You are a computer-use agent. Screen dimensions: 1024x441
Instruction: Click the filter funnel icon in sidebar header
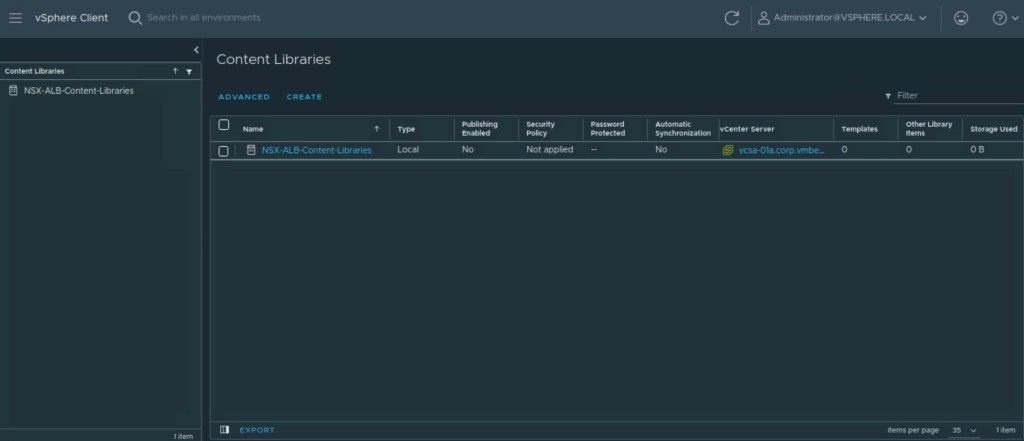(x=189, y=72)
